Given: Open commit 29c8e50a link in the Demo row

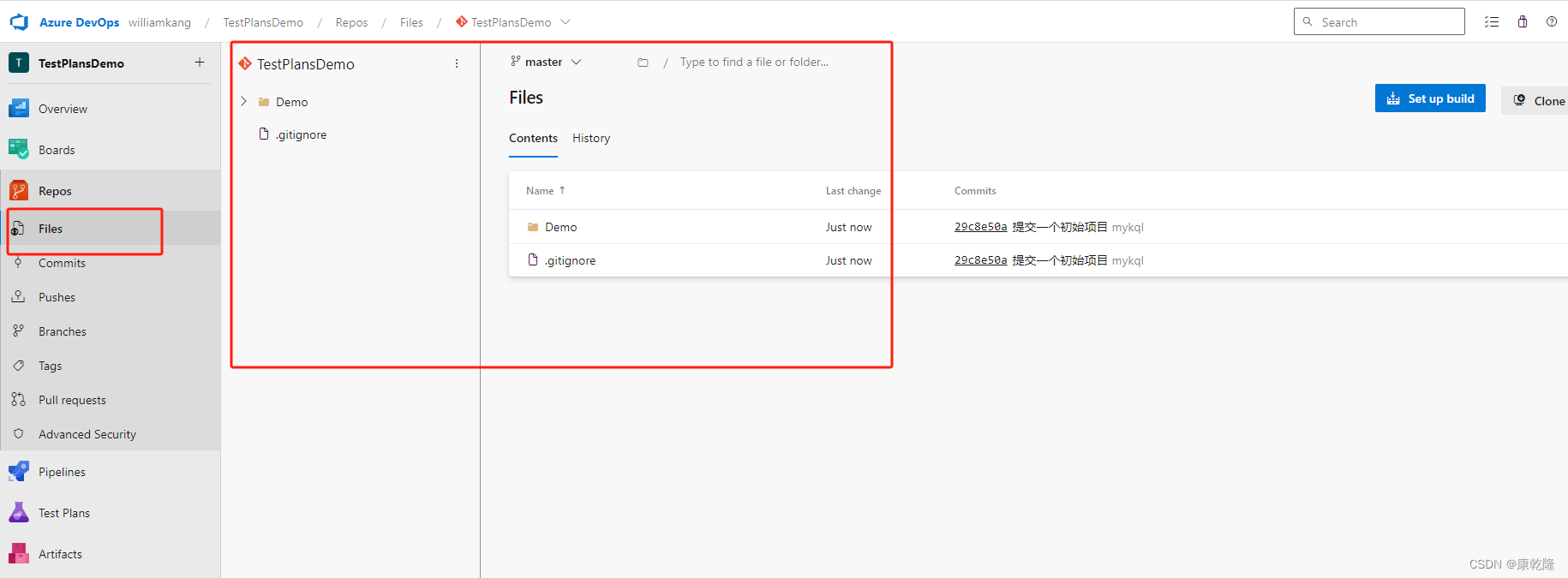Looking at the screenshot, I should point(981,227).
